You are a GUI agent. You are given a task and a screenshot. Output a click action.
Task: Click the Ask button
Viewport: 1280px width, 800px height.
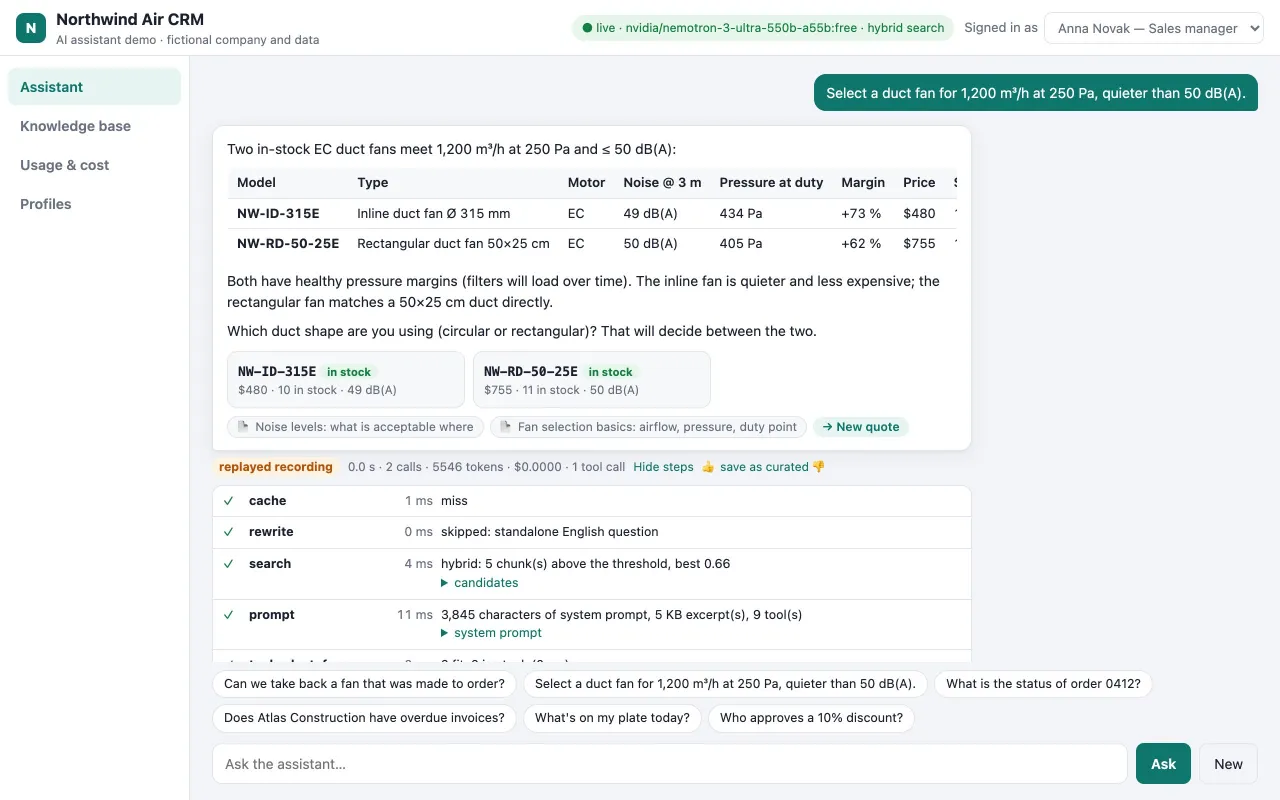(x=1163, y=764)
